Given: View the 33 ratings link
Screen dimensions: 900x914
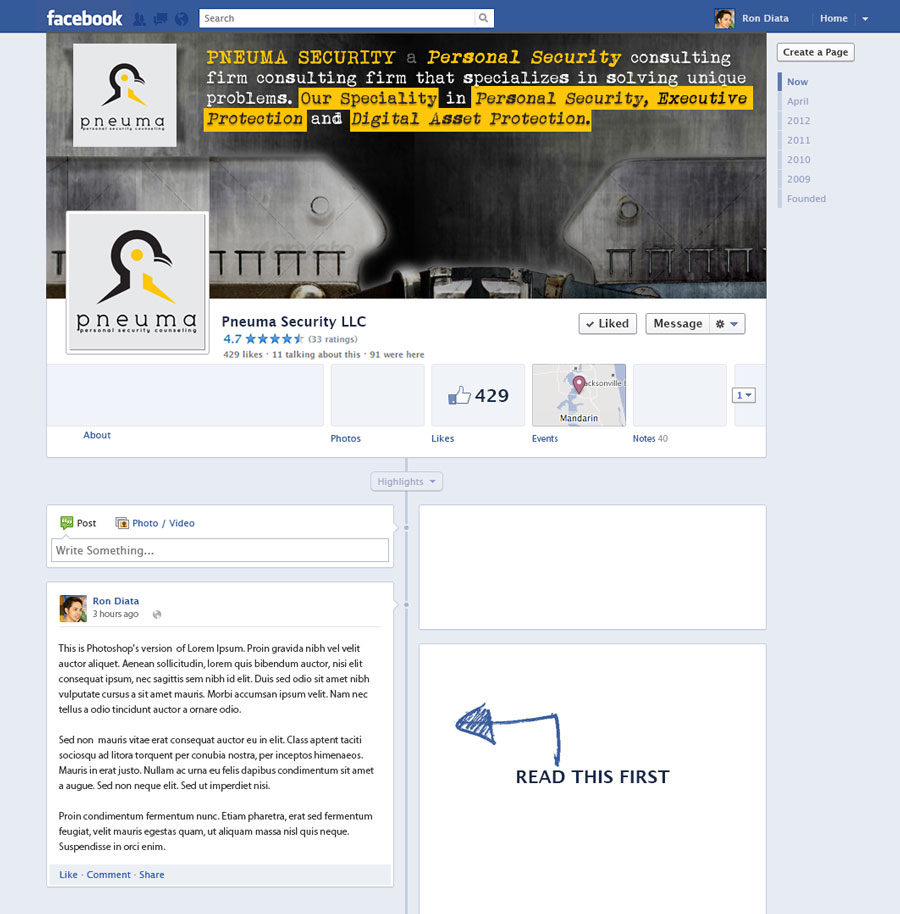Looking at the screenshot, I should (x=333, y=339).
